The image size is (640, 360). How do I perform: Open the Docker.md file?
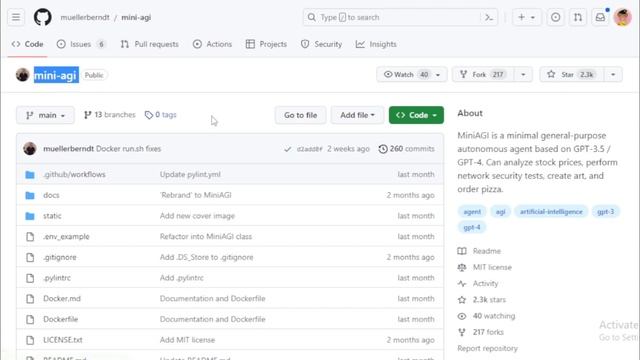click(62, 299)
